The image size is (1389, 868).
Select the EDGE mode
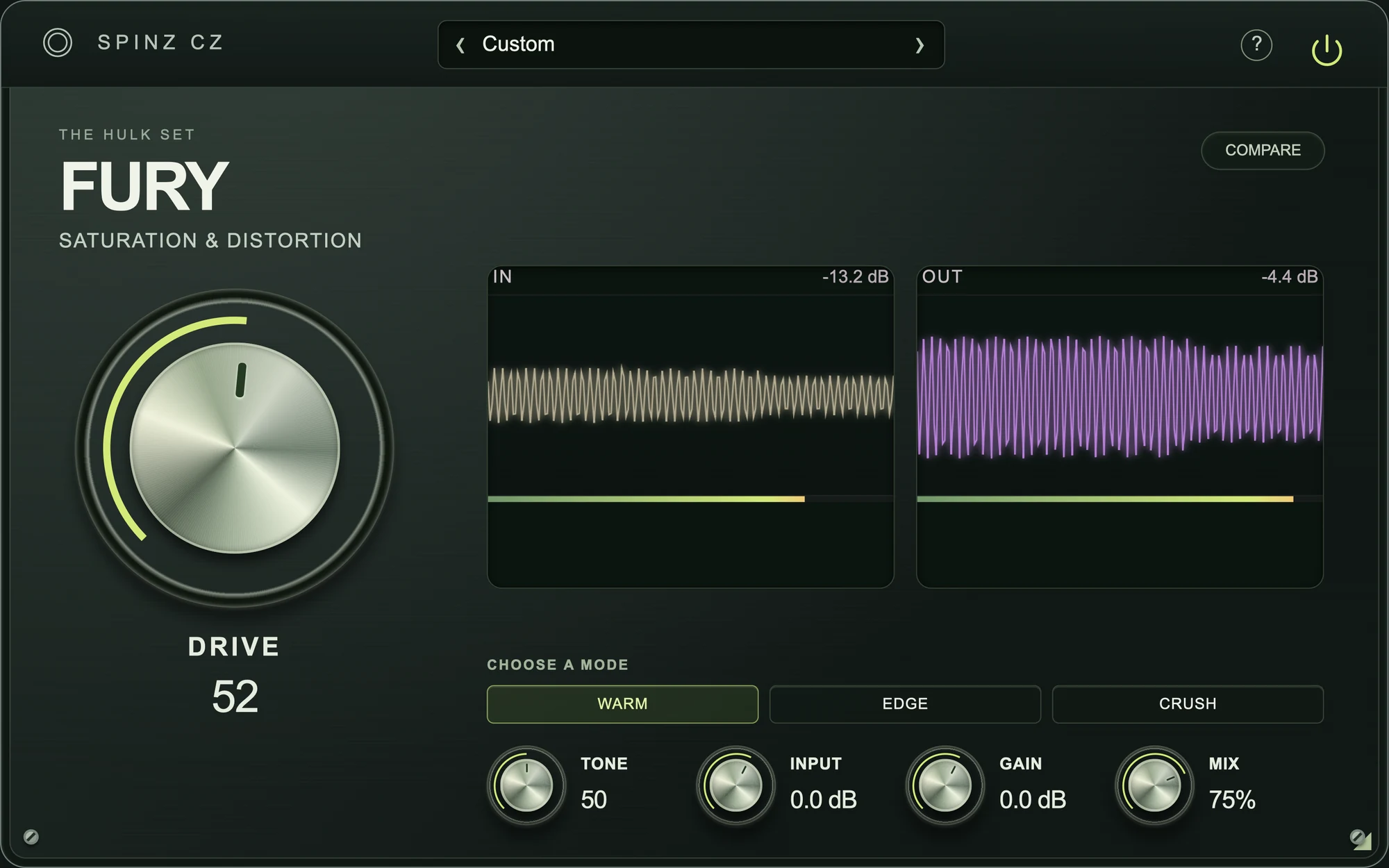point(905,704)
